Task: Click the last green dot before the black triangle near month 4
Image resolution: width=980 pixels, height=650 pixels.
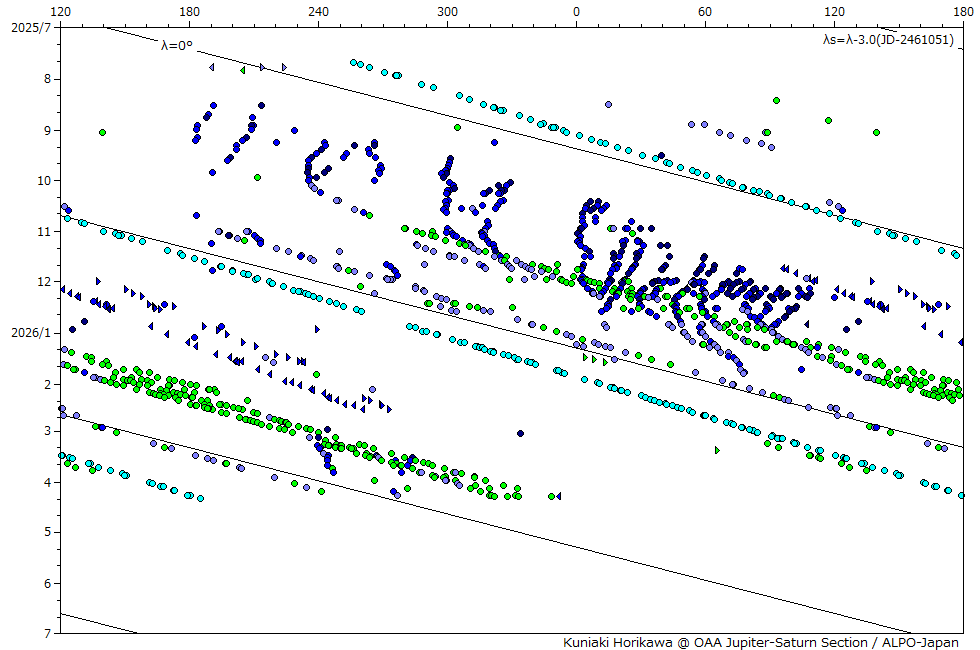Action: (551, 496)
